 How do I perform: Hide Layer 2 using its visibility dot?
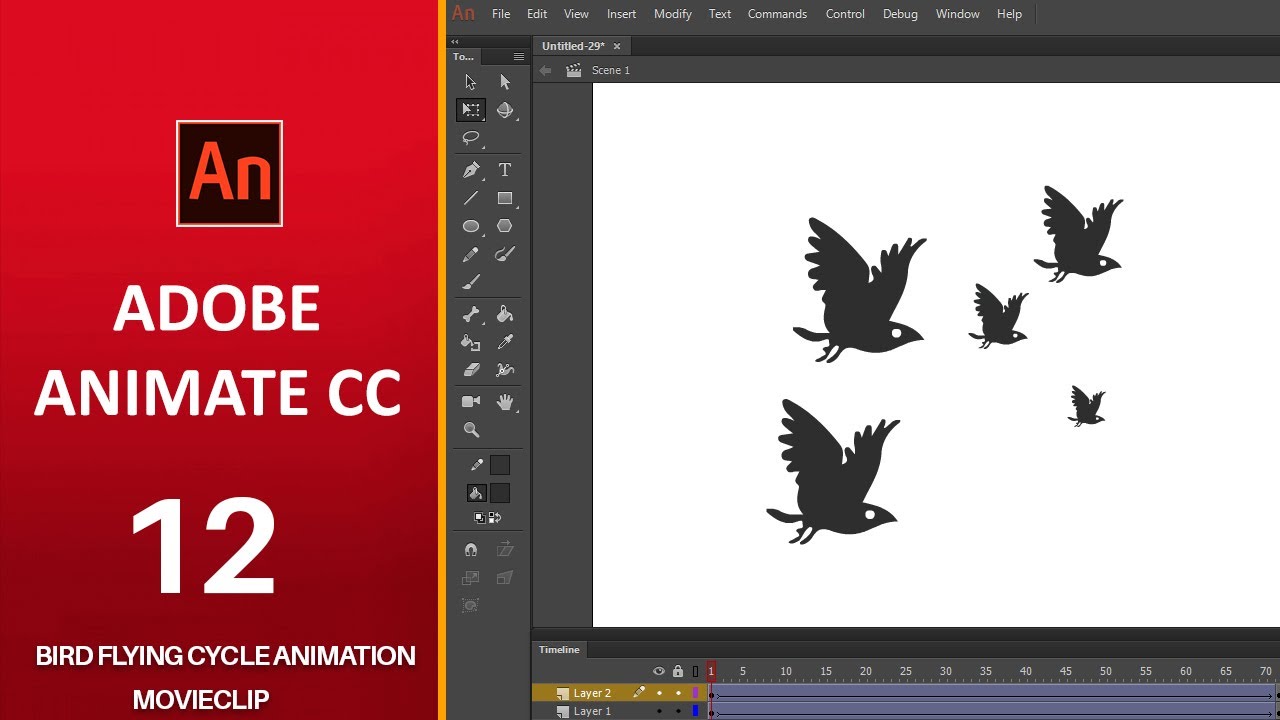(x=659, y=693)
